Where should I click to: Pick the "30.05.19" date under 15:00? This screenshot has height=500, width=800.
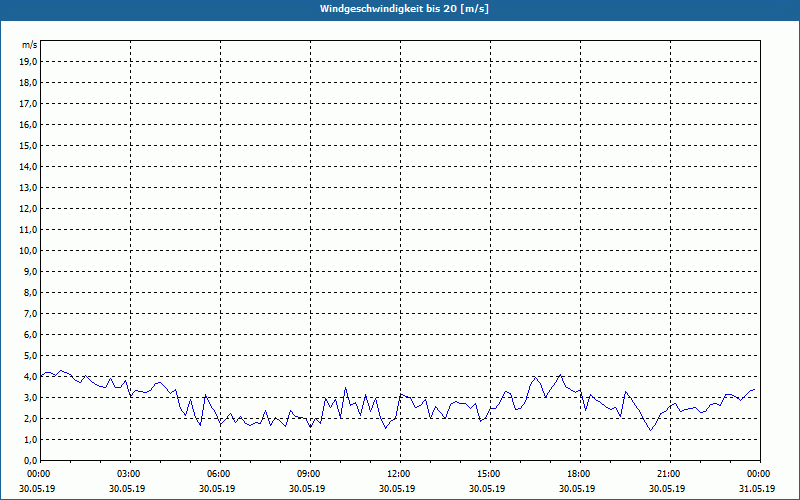pyautogui.click(x=487, y=488)
